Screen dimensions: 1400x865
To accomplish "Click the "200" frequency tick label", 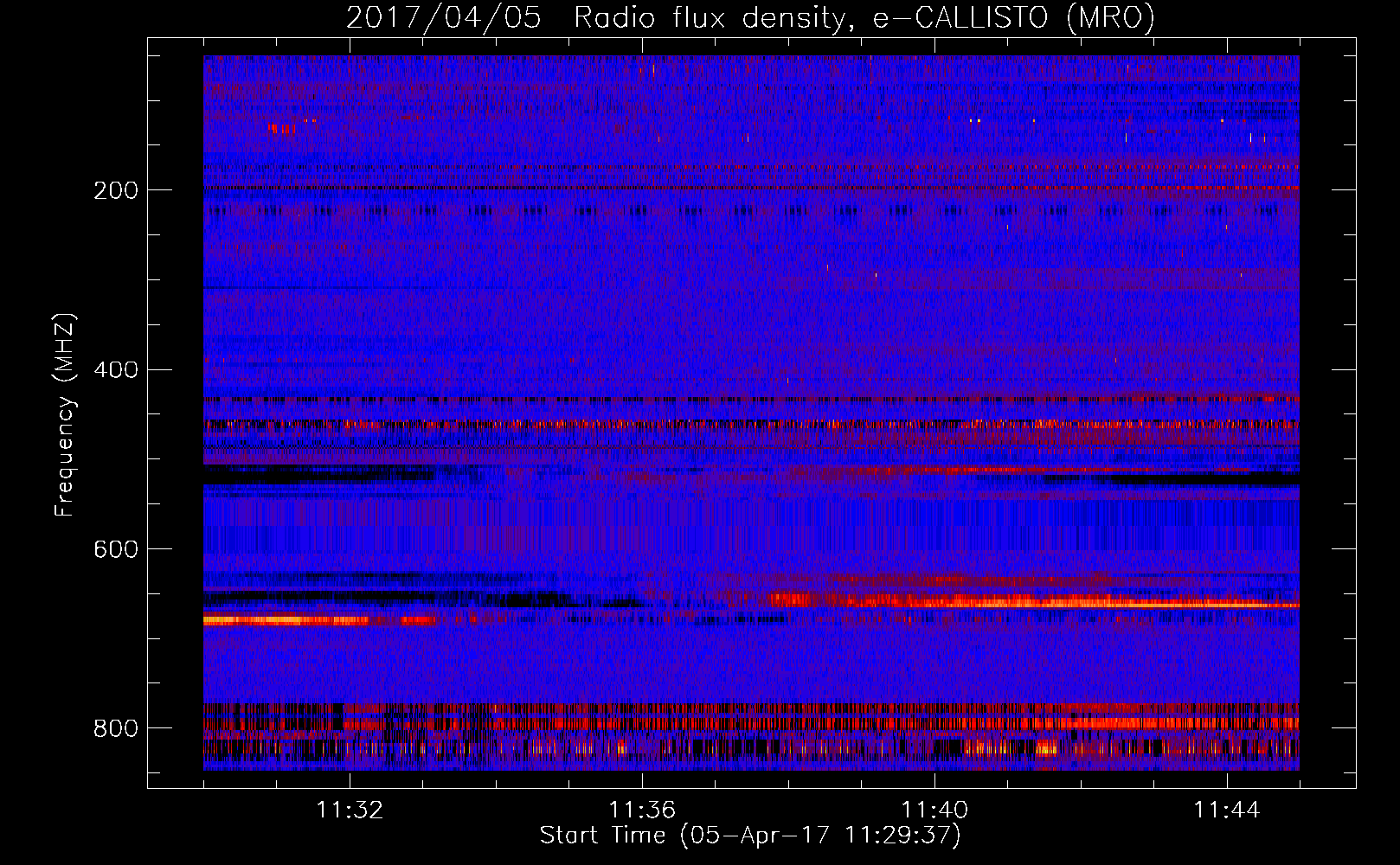I will point(116,190).
